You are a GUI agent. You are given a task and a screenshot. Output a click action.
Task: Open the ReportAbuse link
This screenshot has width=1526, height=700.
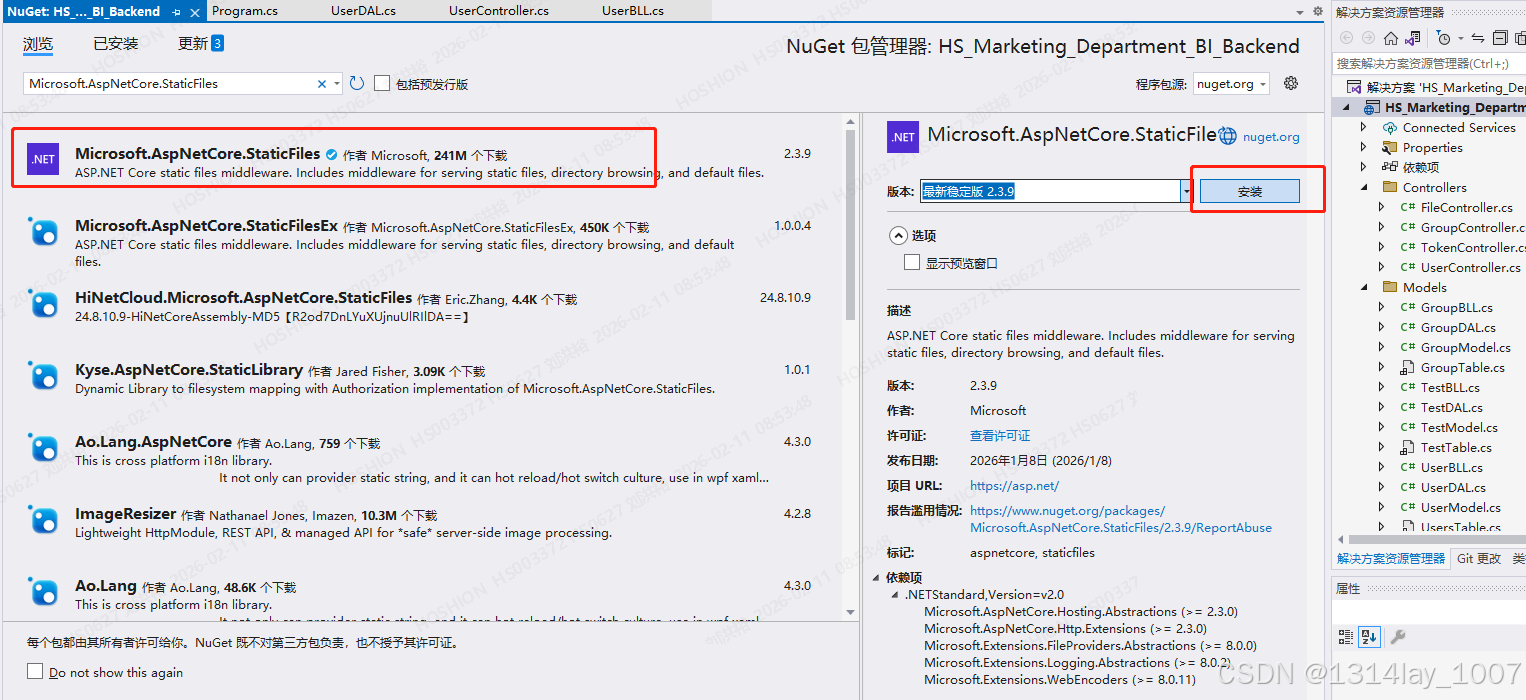pos(1121,519)
